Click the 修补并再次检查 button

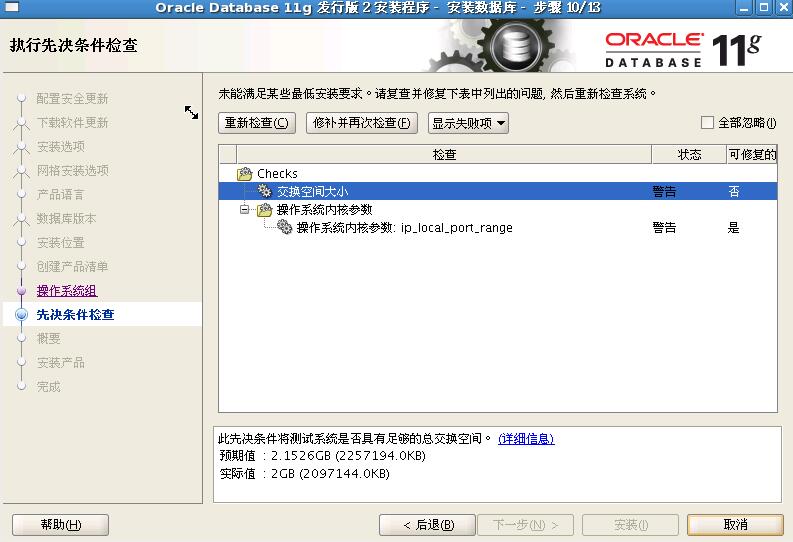(x=362, y=123)
